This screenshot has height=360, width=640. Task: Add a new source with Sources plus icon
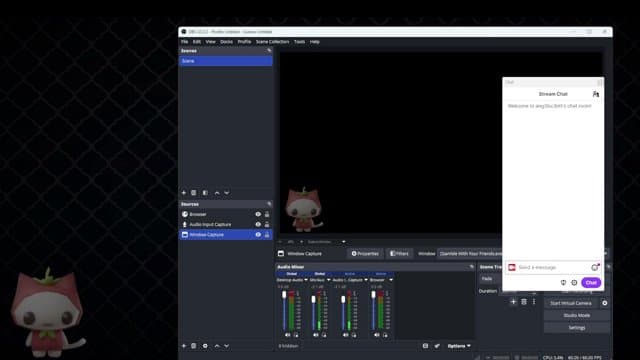coord(184,346)
